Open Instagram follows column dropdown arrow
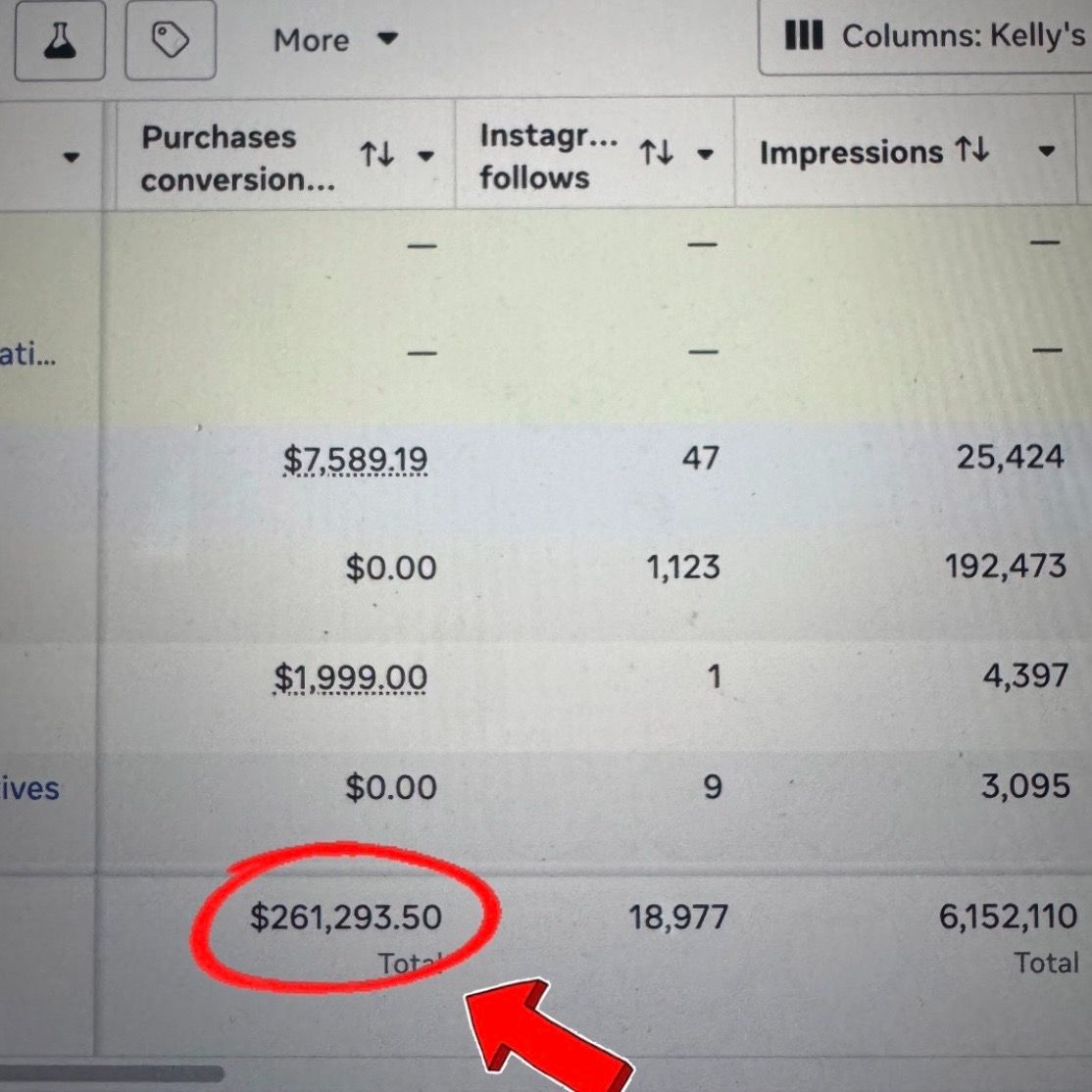This screenshot has width=1092, height=1092. pos(705,155)
